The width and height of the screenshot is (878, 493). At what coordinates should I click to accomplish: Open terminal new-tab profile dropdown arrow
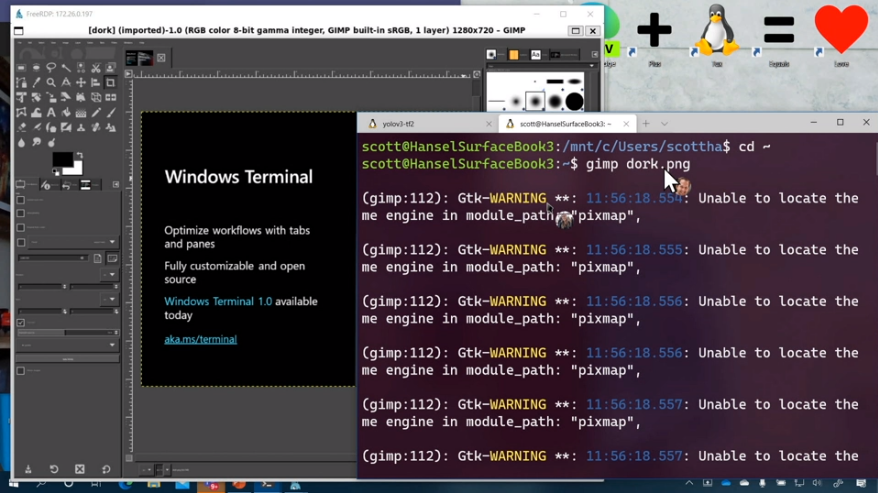664,124
